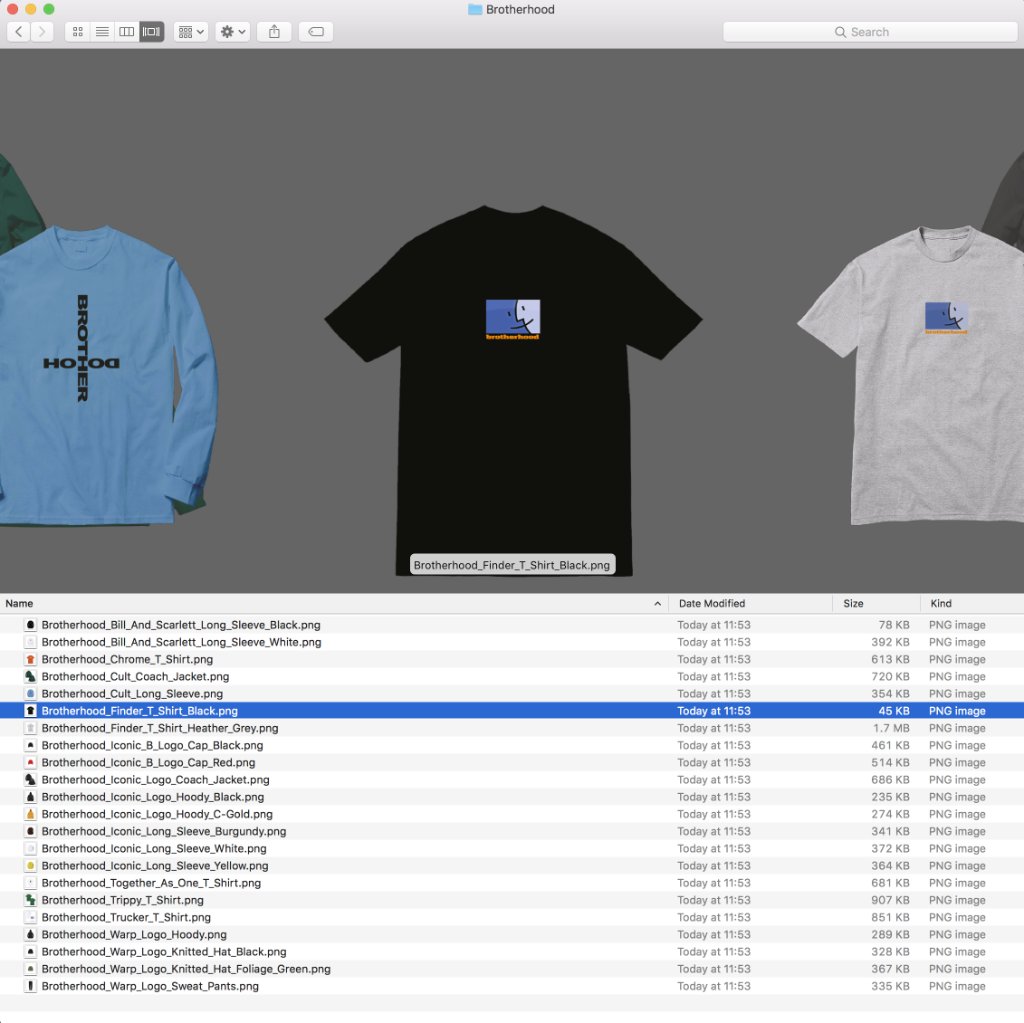The height and width of the screenshot is (1023, 1024).
Task: Click the Edit Tags button
Action: click(x=316, y=31)
